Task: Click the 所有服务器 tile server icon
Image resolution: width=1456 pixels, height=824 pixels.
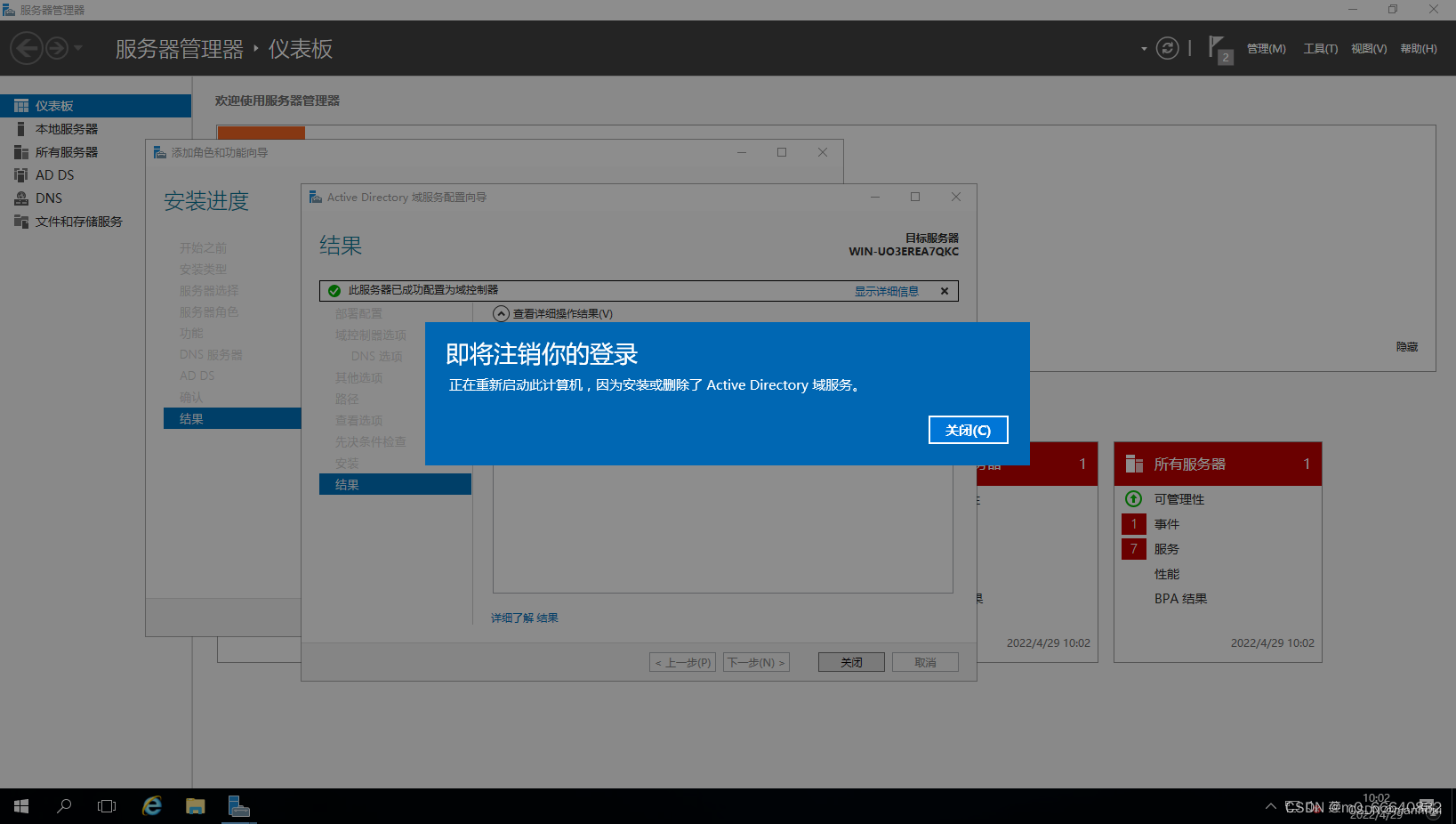Action: click(1134, 464)
